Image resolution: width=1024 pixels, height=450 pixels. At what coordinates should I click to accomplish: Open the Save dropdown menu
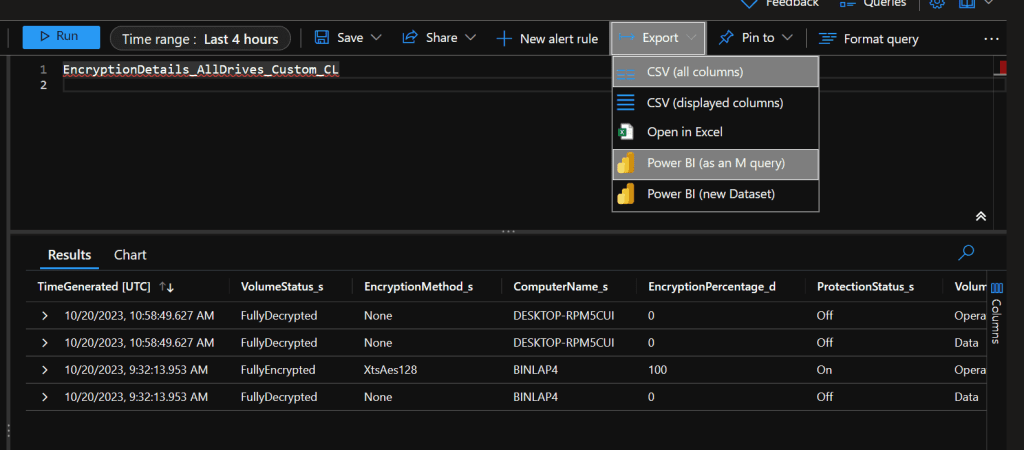pyautogui.click(x=348, y=38)
